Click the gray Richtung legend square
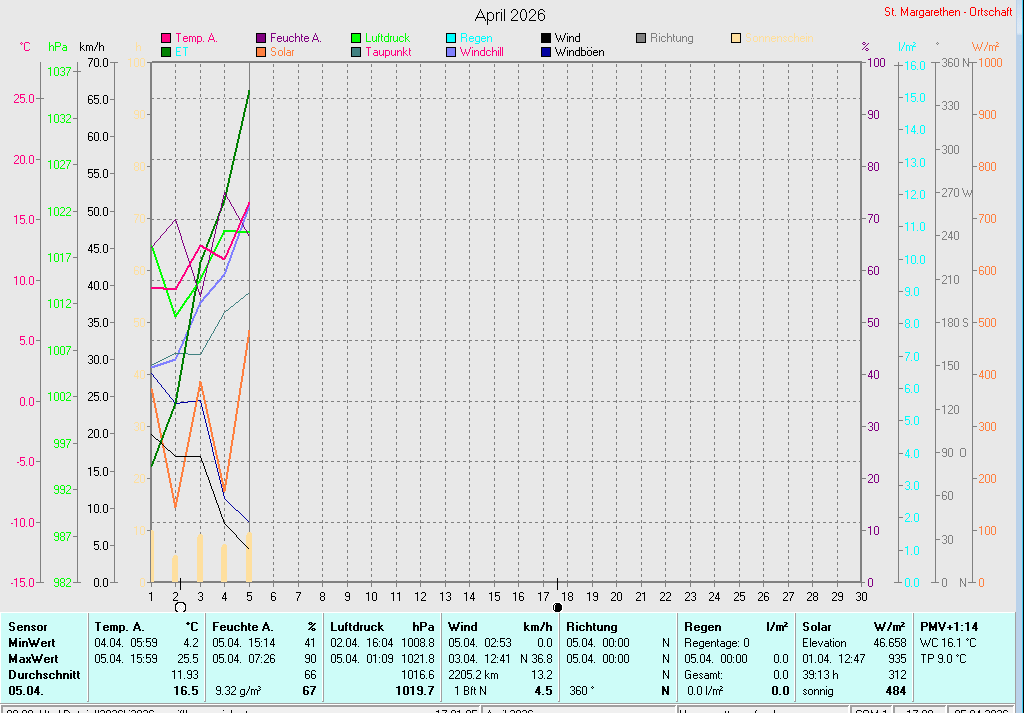The height and width of the screenshot is (713, 1024). 641,38
